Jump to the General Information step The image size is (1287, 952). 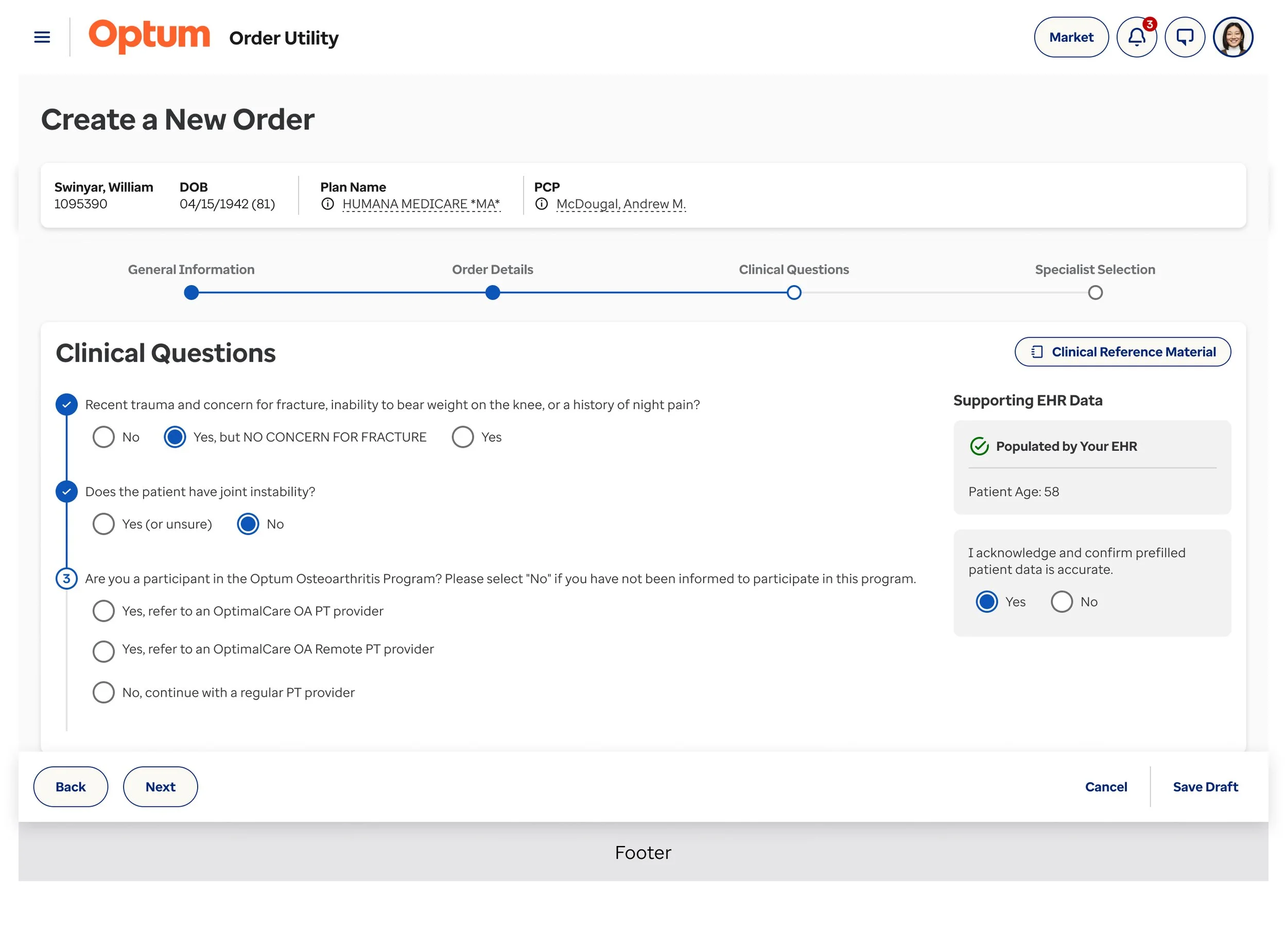pos(191,293)
